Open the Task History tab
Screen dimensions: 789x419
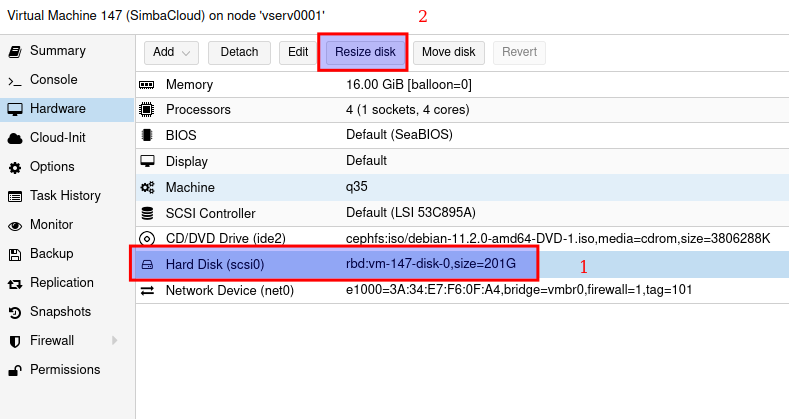click(65, 197)
